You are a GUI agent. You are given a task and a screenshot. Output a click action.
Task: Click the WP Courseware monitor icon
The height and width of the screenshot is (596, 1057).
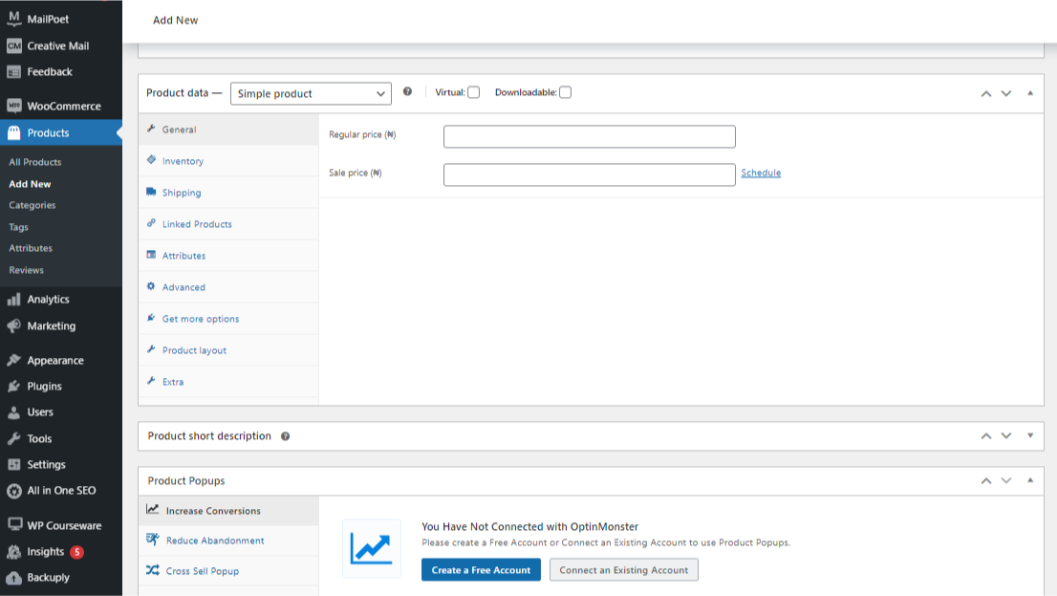[x=13, y=525]
